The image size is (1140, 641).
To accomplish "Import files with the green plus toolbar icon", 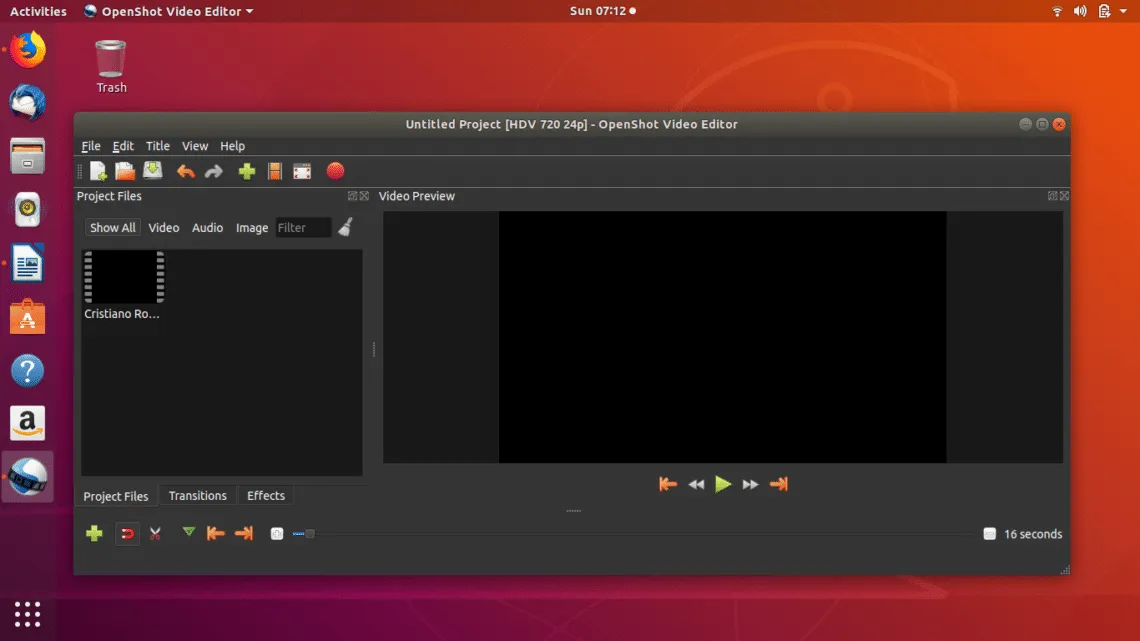I will [247, 171].
